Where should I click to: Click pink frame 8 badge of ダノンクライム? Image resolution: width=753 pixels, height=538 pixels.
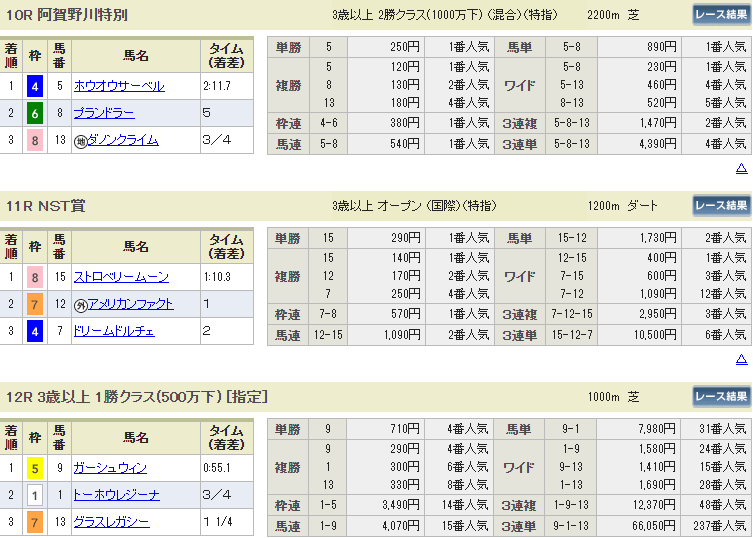click(35, 140)
